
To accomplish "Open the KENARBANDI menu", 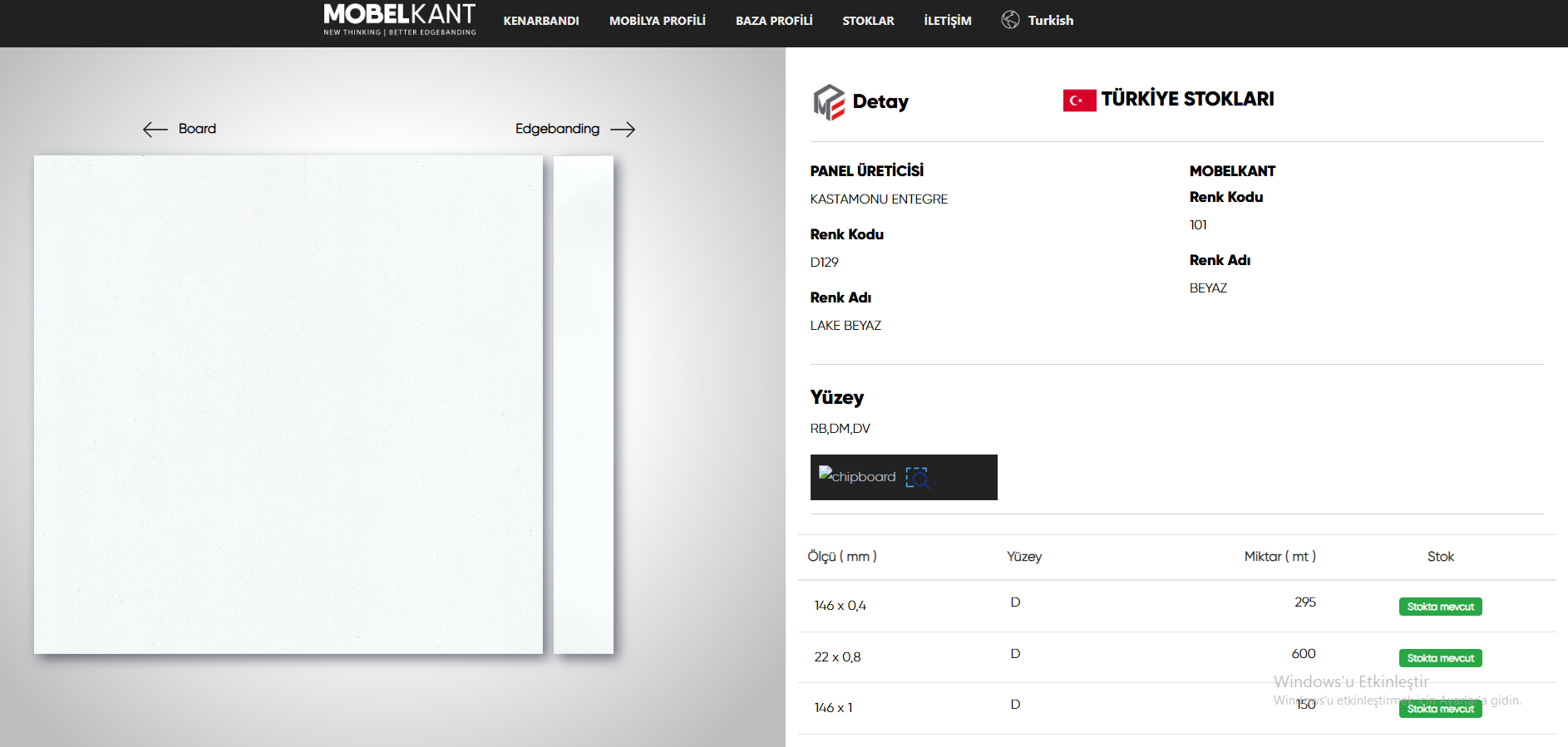I will (x=541, y=21).
